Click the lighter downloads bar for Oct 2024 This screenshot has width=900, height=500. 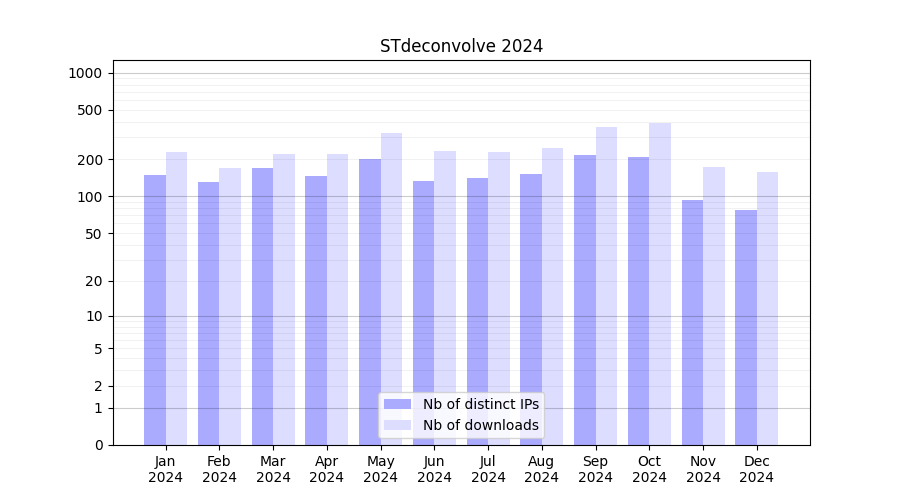(x=660, y=284)
